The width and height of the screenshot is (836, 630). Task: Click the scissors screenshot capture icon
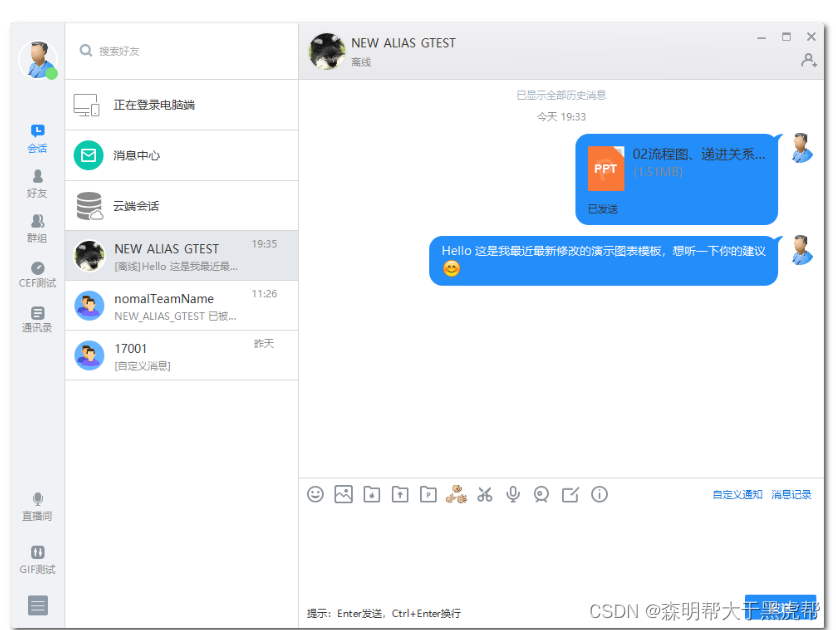coord(485,495)
